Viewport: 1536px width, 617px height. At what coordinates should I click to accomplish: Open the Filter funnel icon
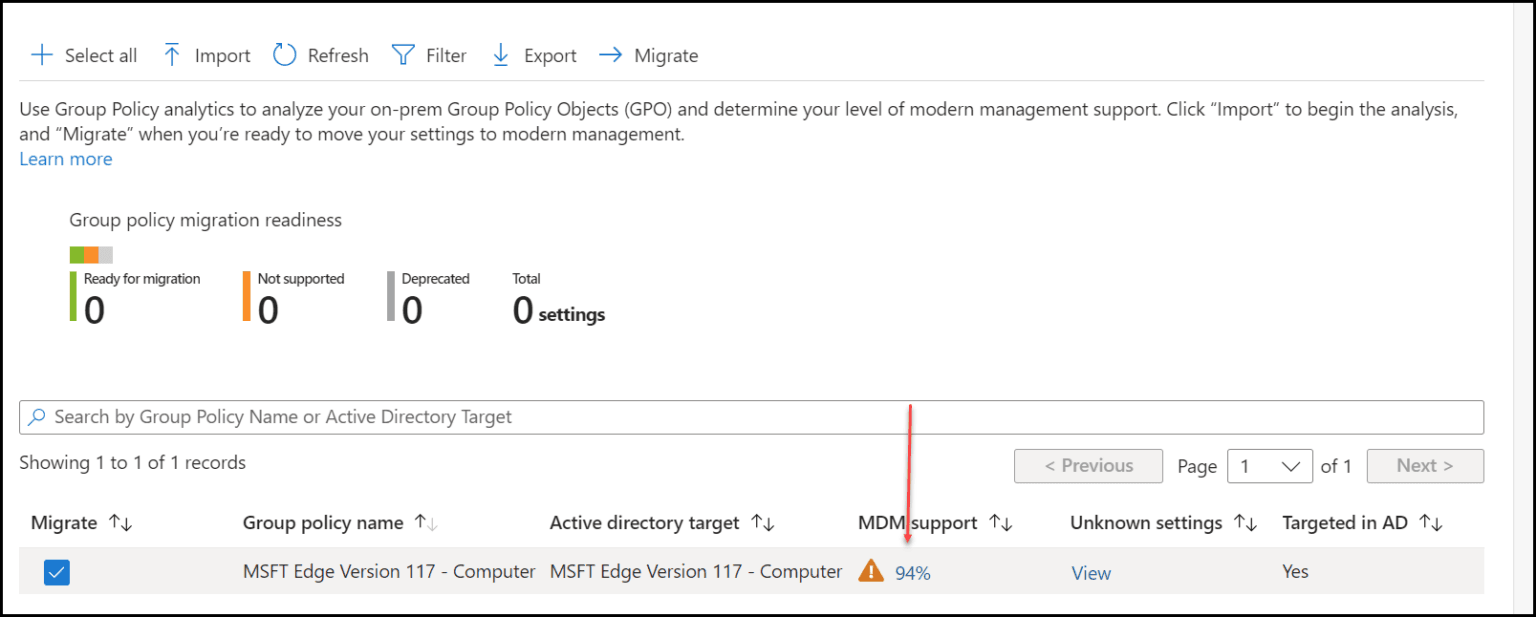tap(401, 55)
